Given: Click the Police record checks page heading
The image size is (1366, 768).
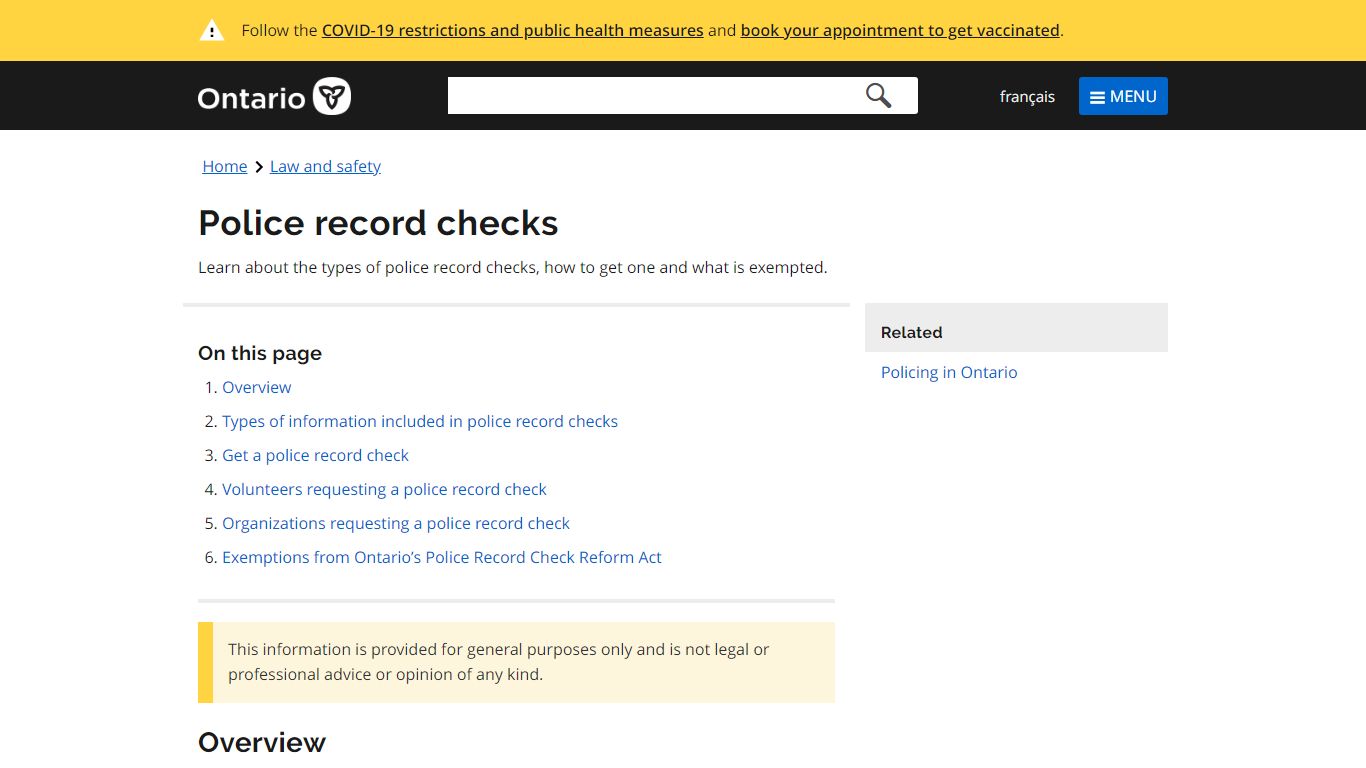Looking at the screenshot, I should pos(378,223).
